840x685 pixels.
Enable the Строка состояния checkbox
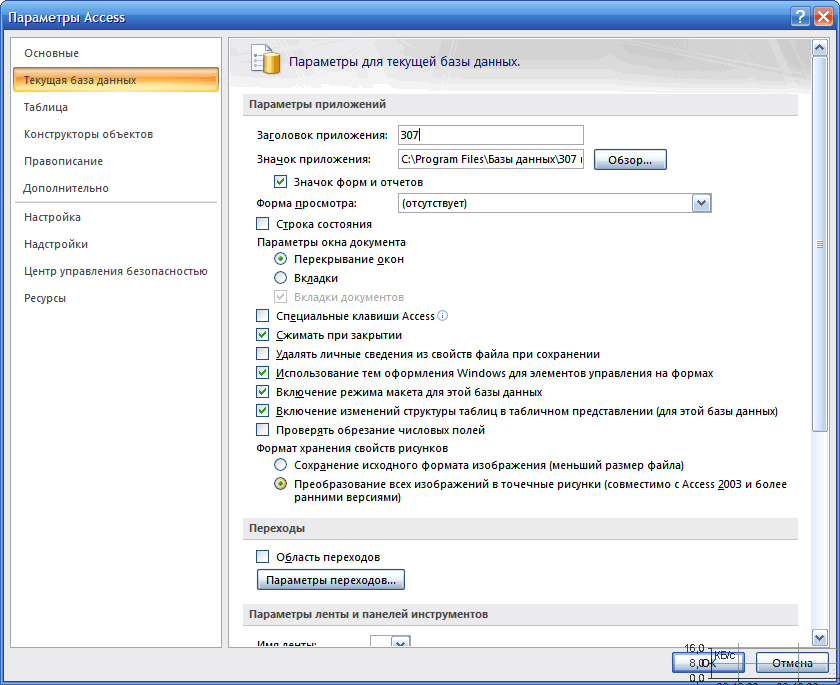coord(262,223)
